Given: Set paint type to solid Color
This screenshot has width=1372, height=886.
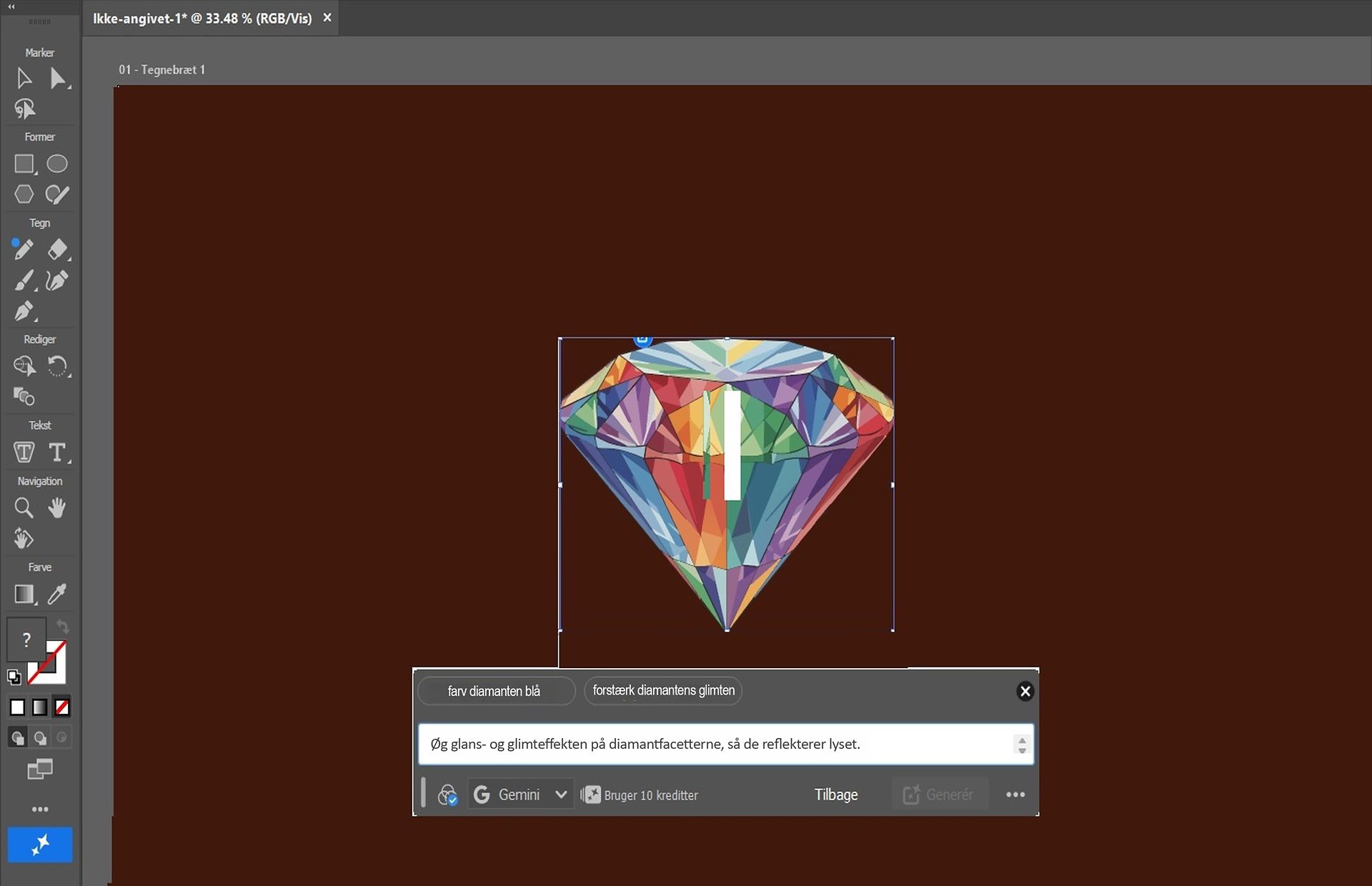Looking at the screenshot, I should click(x=17, y=707).
